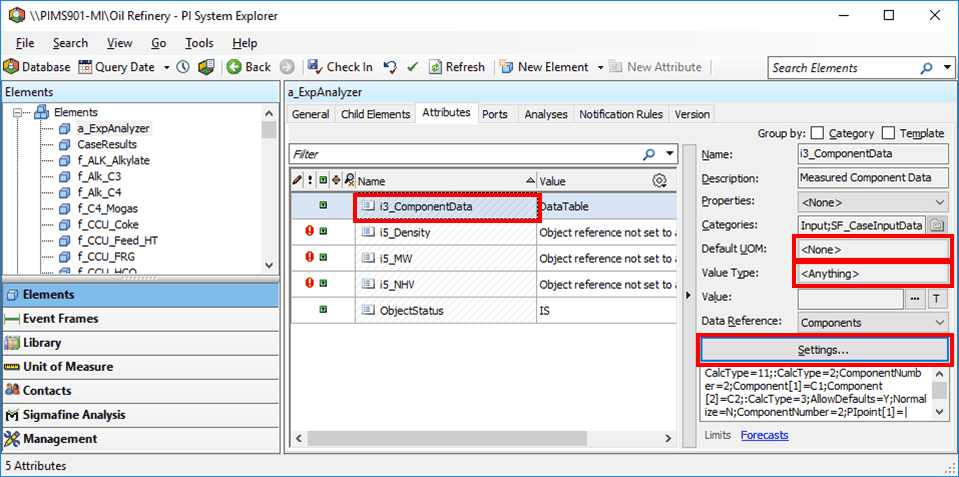Viewport: 959px width, 477px height.
Task: Switch to the Ports tab
Action: (x=494, y=114)
